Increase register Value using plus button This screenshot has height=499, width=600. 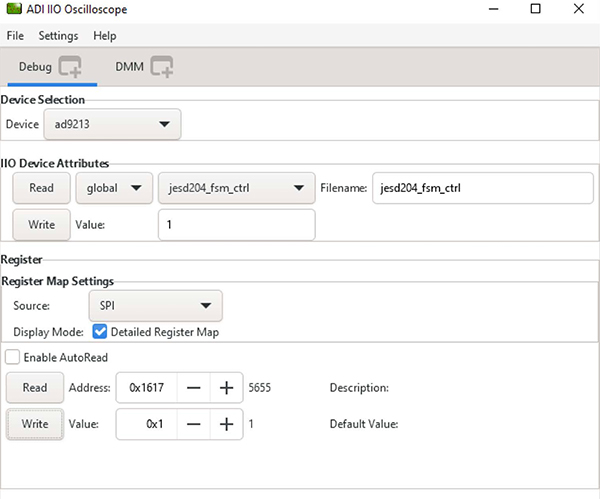[226, 424]
